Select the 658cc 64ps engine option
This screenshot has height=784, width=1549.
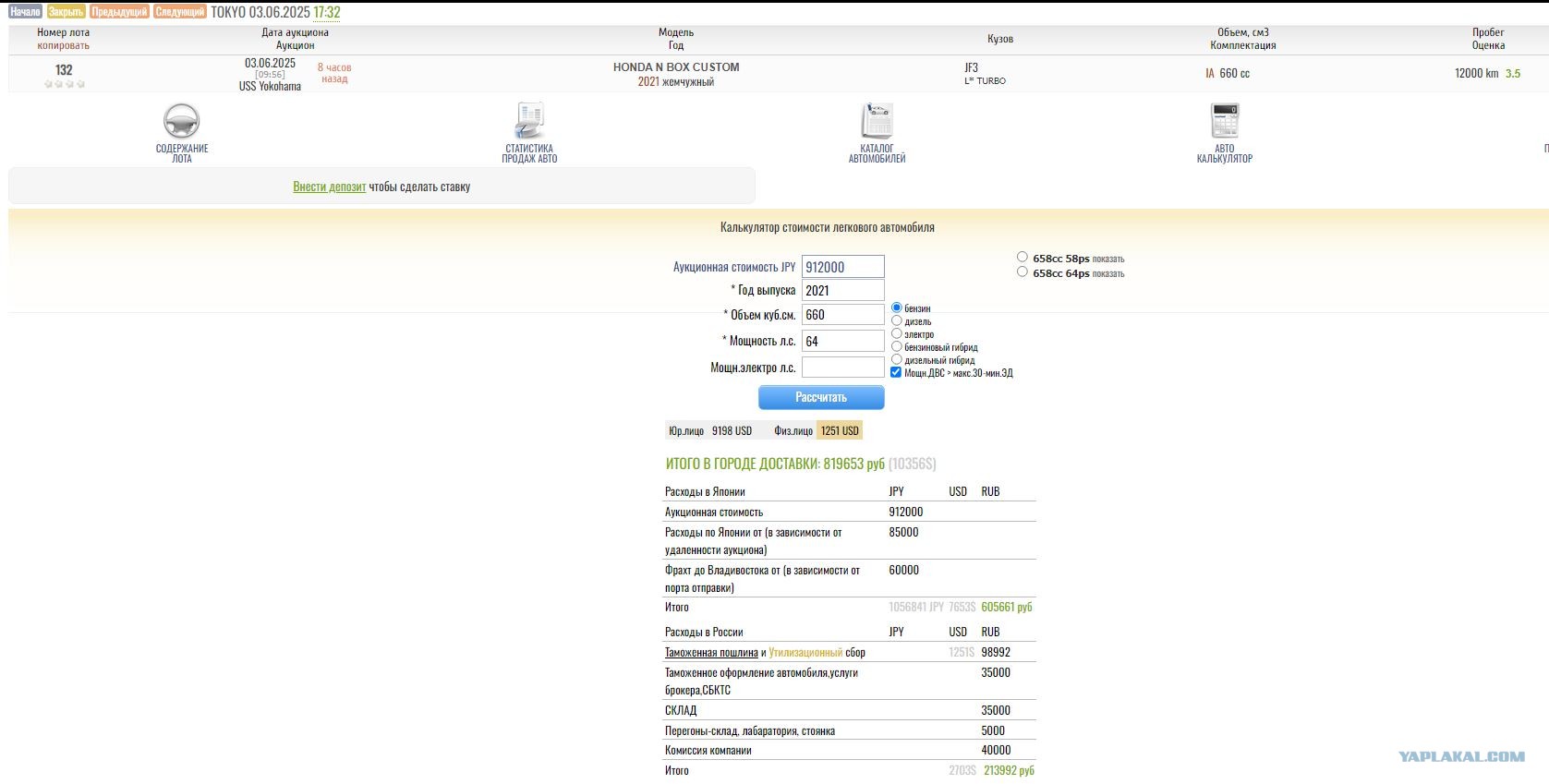(x=1022, y=271)
